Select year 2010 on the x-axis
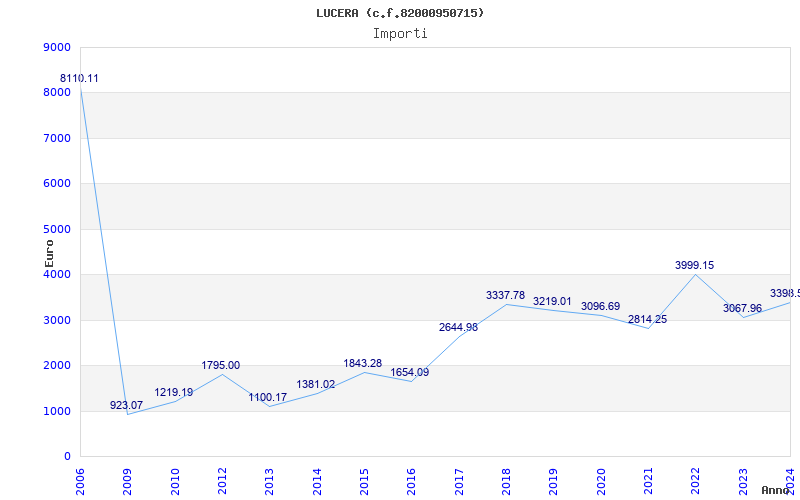 [x=175, y=482]
